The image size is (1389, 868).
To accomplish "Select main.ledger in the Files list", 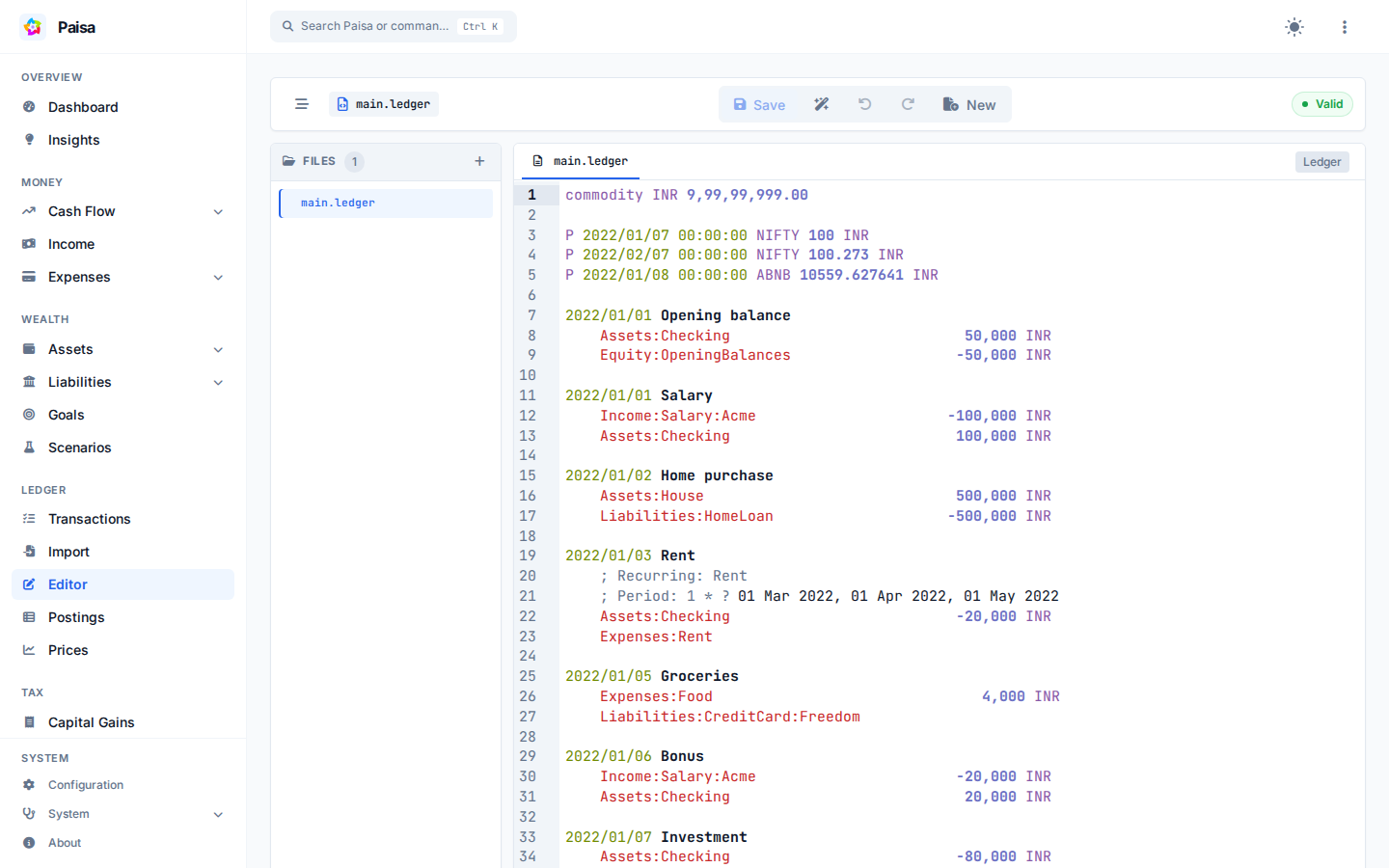I will click(386, 203).
